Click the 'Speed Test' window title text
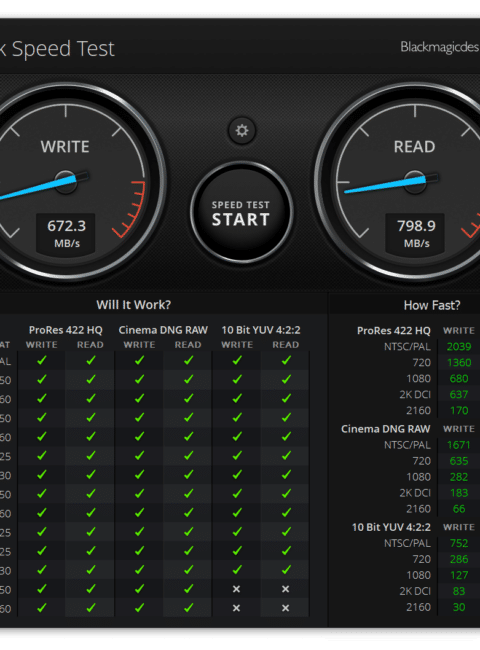 63,49
